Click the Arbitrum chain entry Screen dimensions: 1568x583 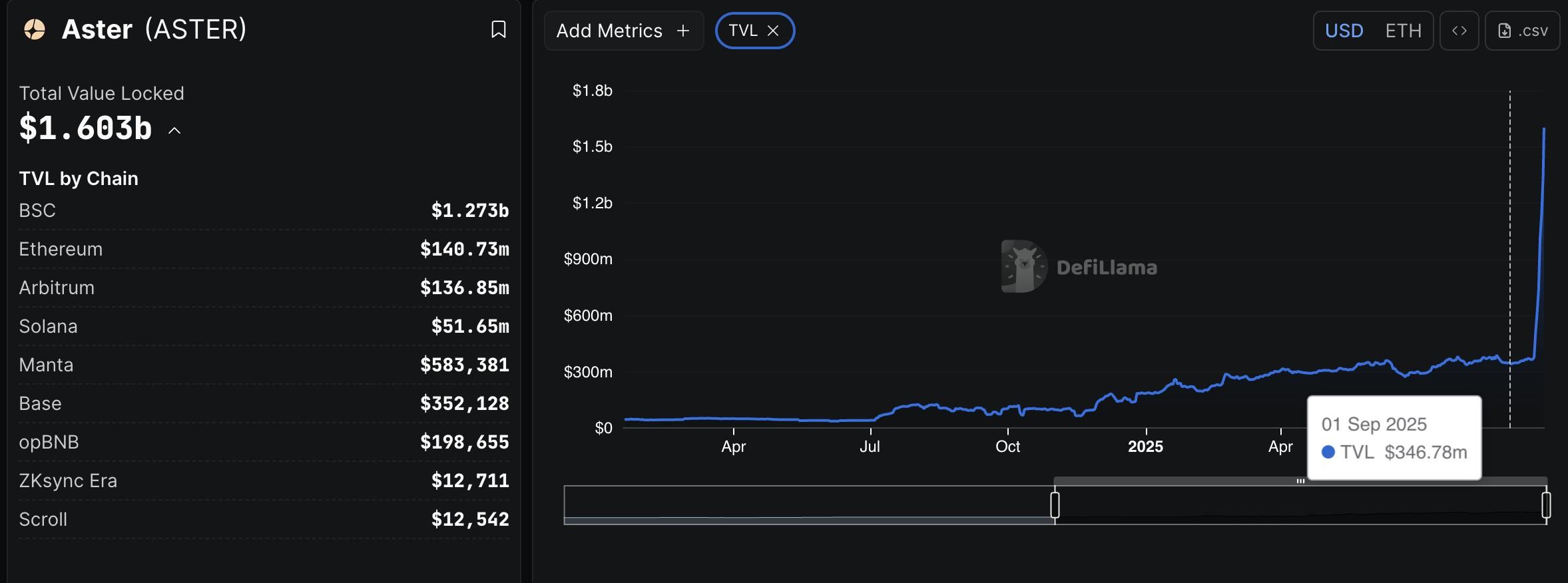point(264,288)
